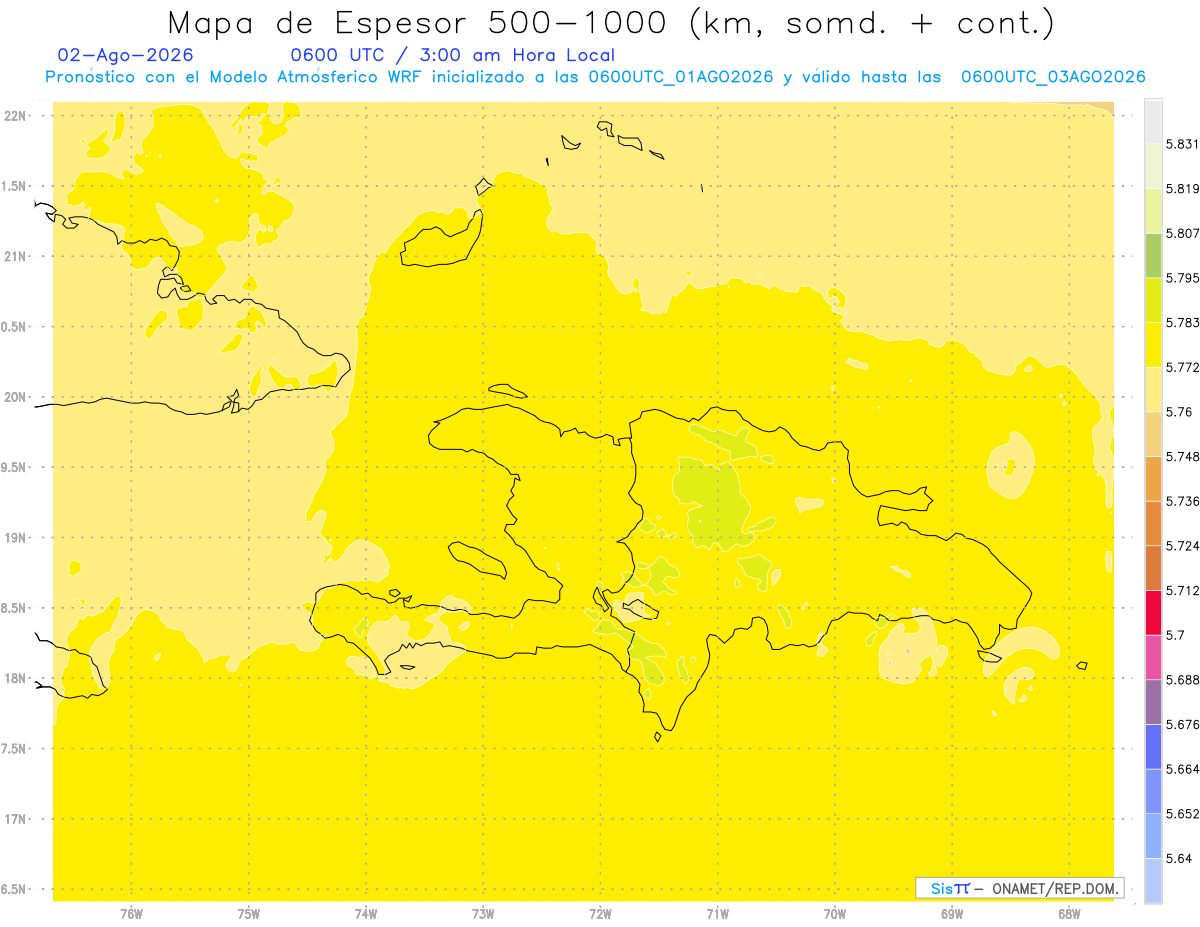Click the legend value '5.795'

coord(1182,278)
